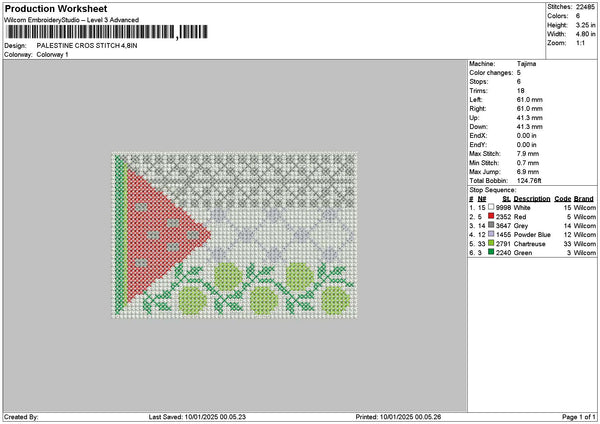Click the thread code 3647 in Grey row
Image resolution: width=600 pixels, height=424 pixels.
coord(503,226)
